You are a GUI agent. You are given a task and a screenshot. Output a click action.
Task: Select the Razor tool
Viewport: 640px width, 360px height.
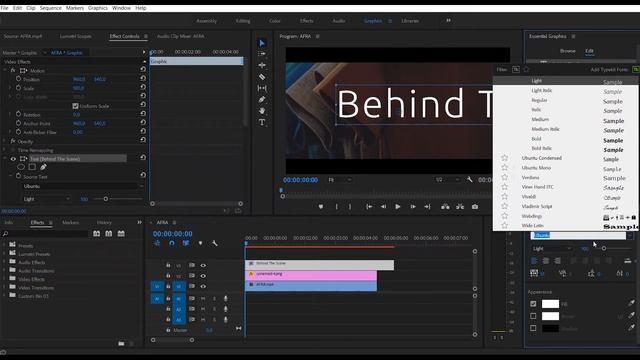pyautogui.click(x=262, y=76)
